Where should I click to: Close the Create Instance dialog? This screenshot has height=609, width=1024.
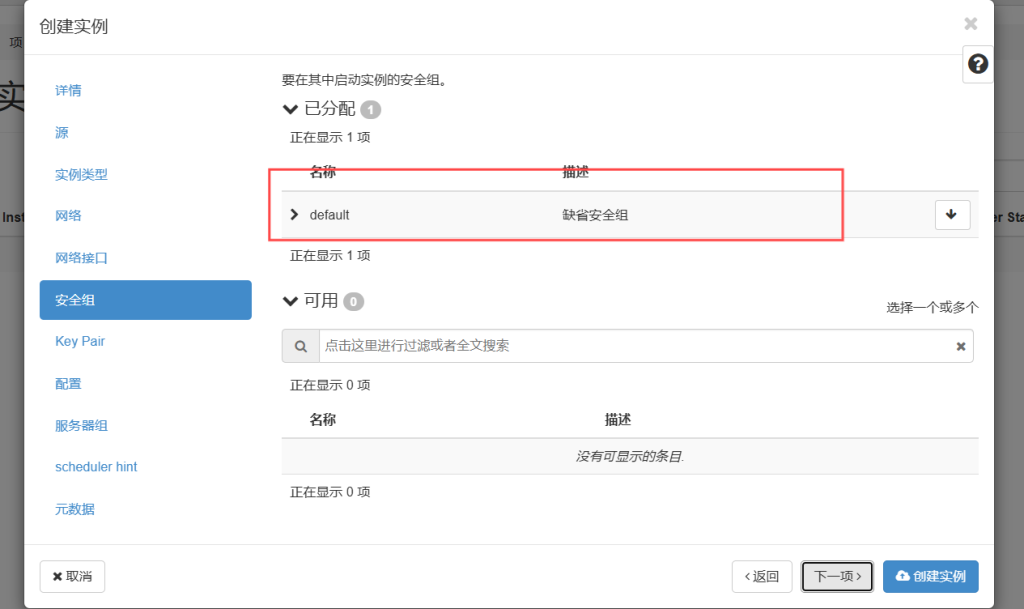970,24
